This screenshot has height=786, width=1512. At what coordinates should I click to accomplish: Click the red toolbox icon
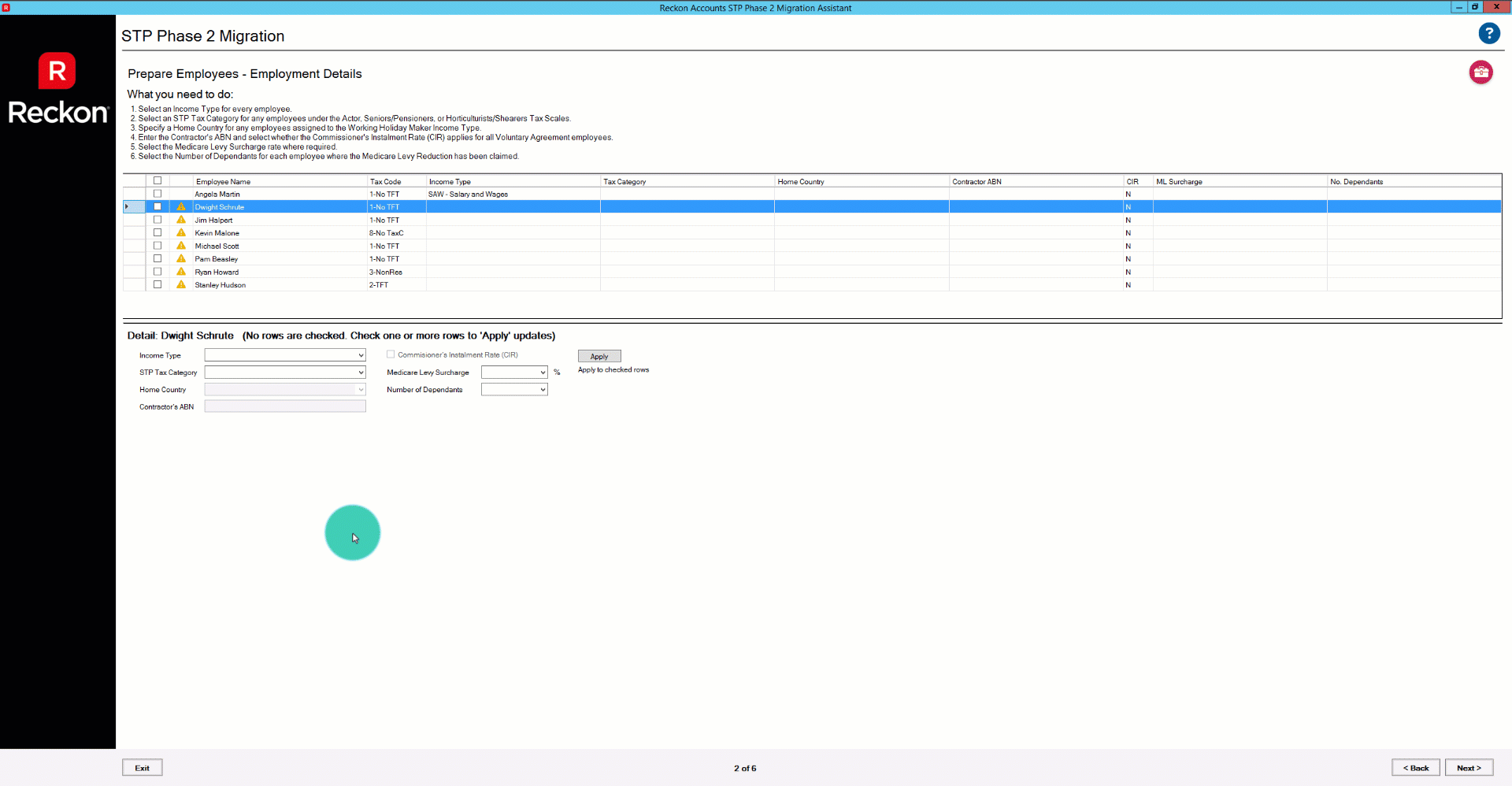pyautogui.click(x=1480, y=72)
